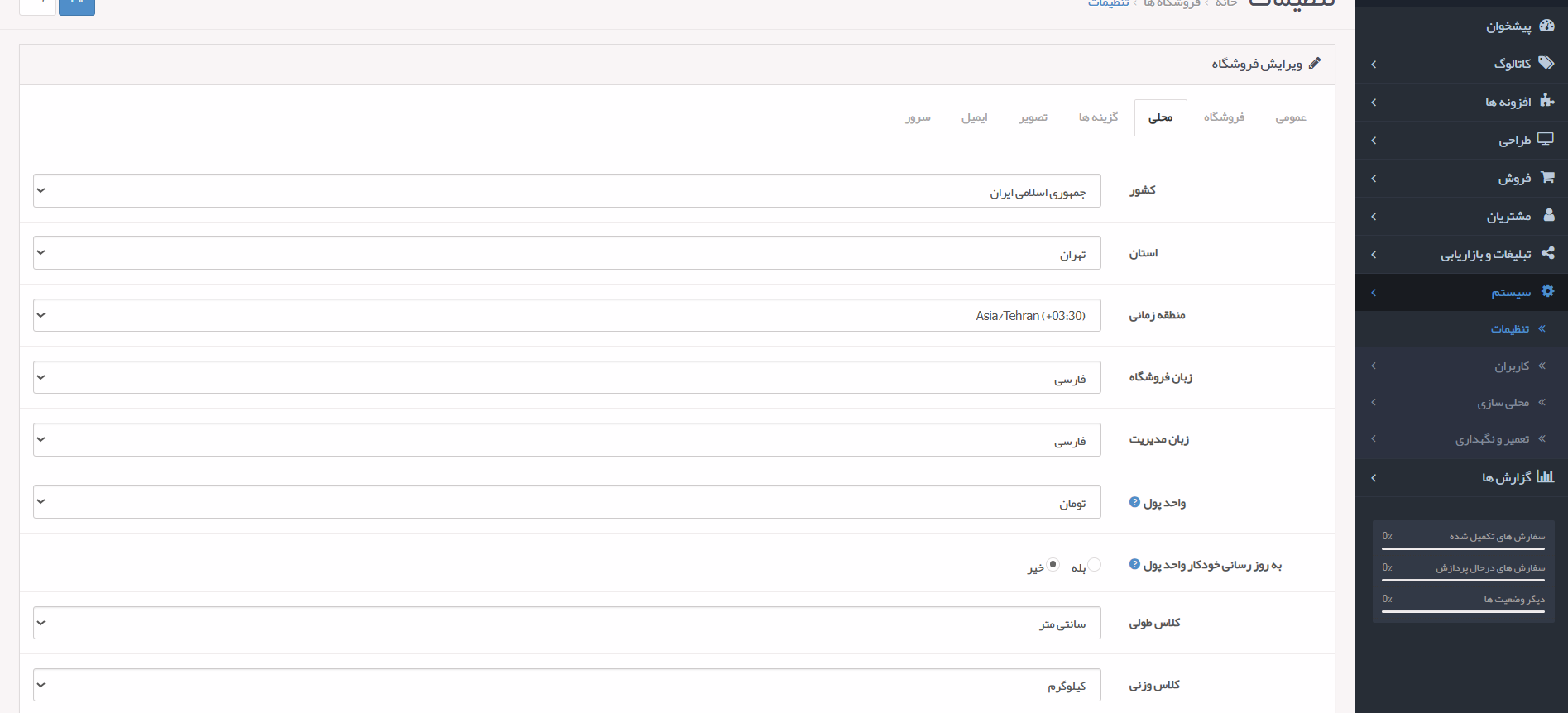Click the ویرایش فروشگاه panel heading
This screenshot has height=713, width=1568.
(x=1257, y=64)
